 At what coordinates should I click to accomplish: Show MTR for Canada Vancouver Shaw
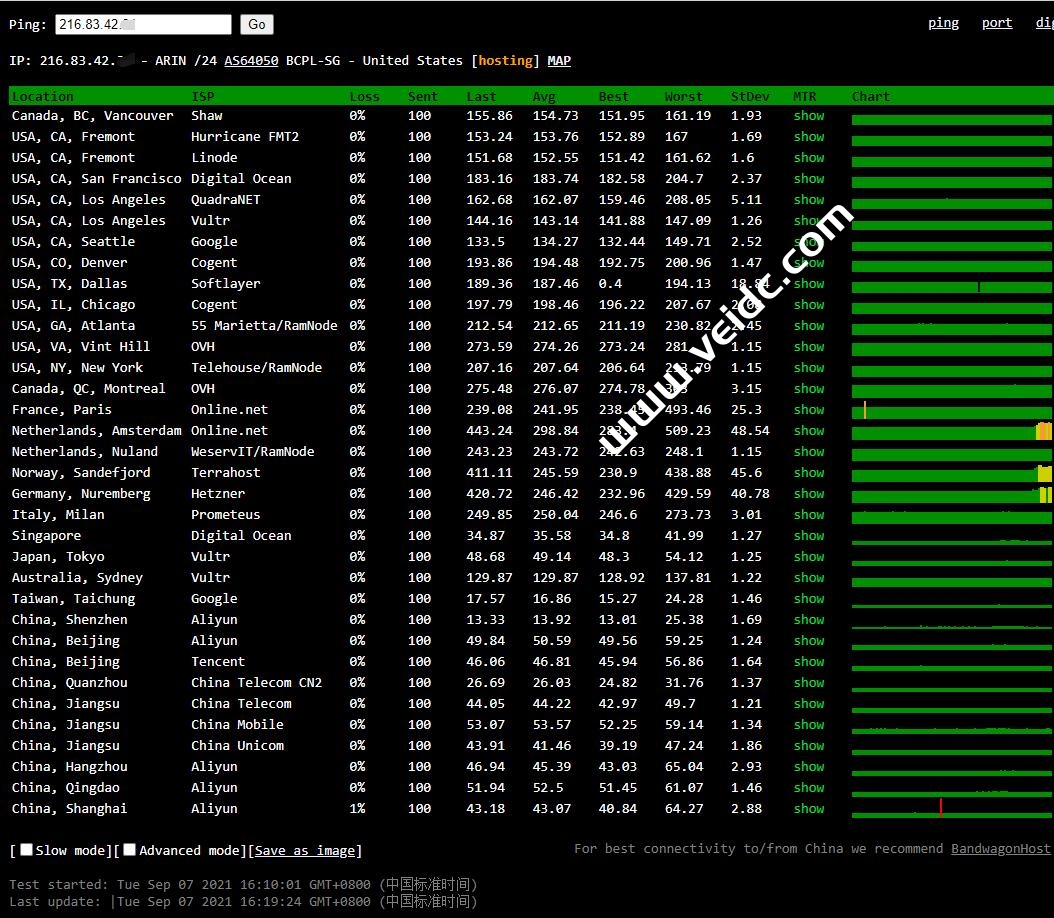click(809, 116)
